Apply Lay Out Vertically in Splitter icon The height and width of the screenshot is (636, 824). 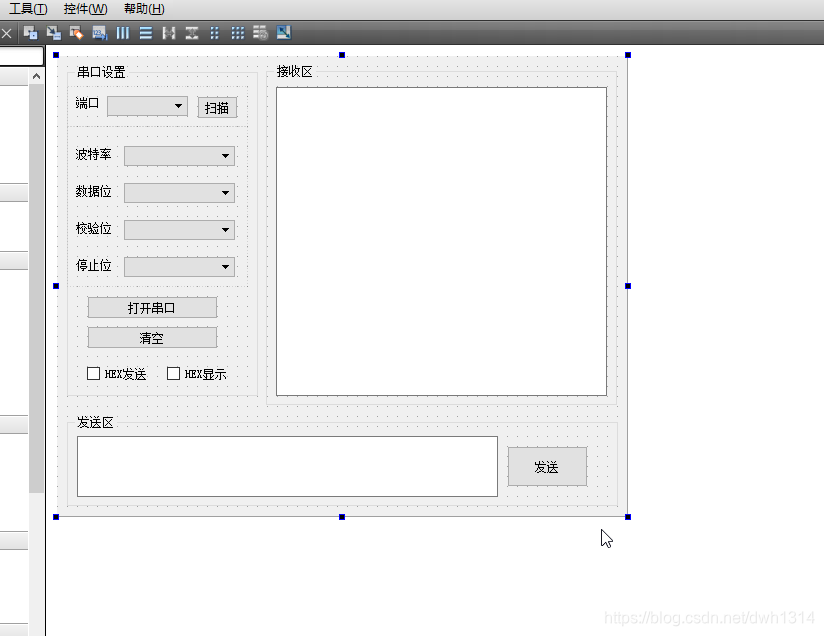click(192, 33)
